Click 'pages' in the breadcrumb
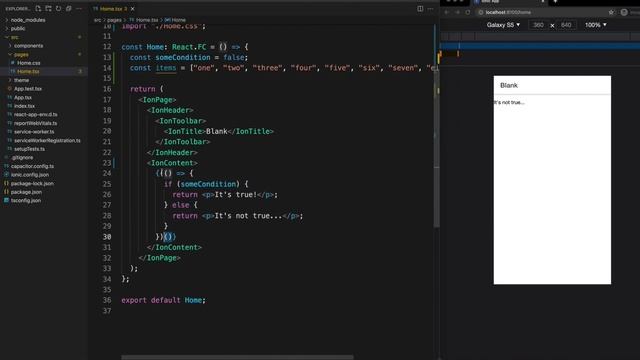The image size is (640, 360). (x=114, y=20)
